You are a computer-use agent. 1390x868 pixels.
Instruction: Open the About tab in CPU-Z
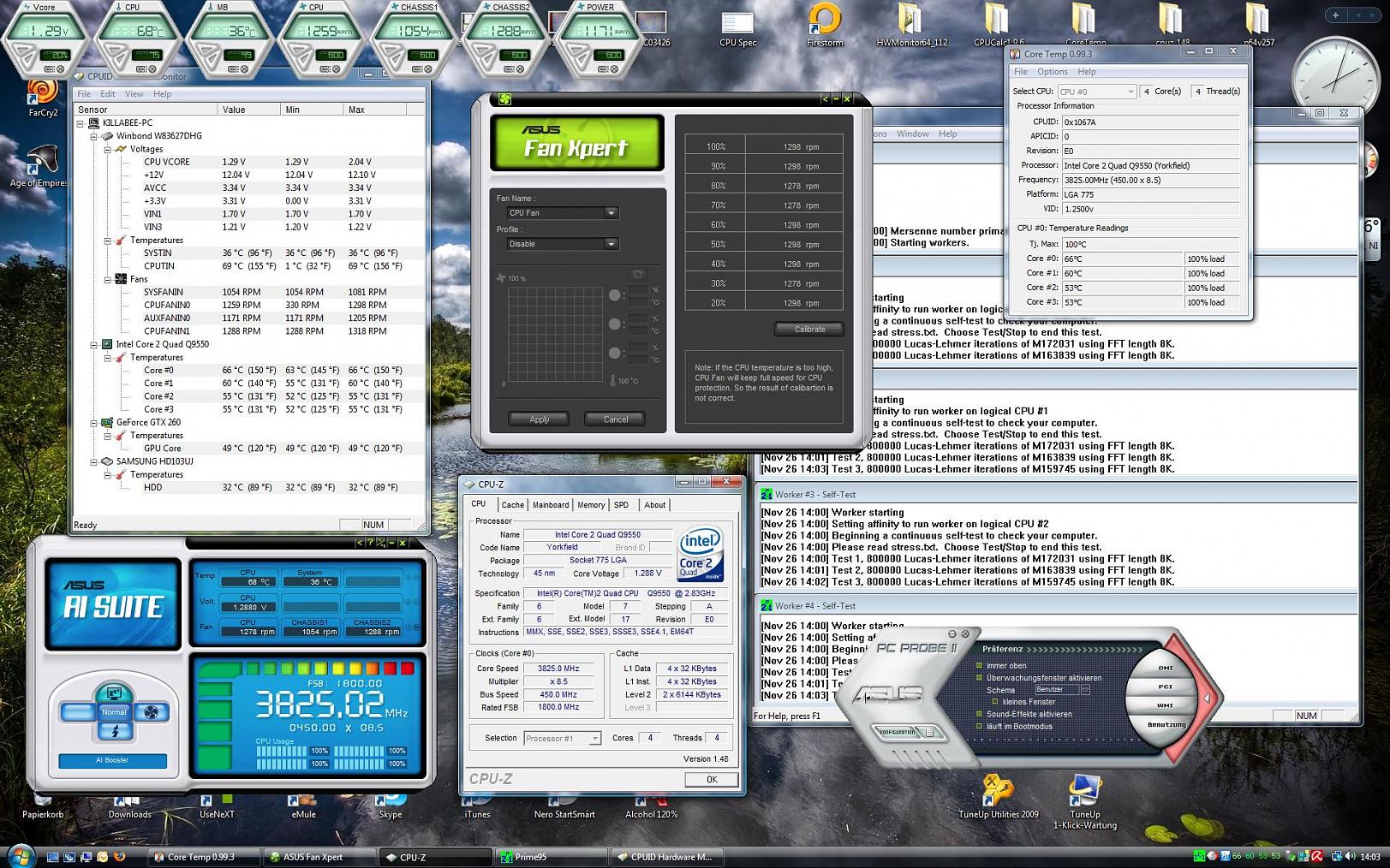pos(654,505)
